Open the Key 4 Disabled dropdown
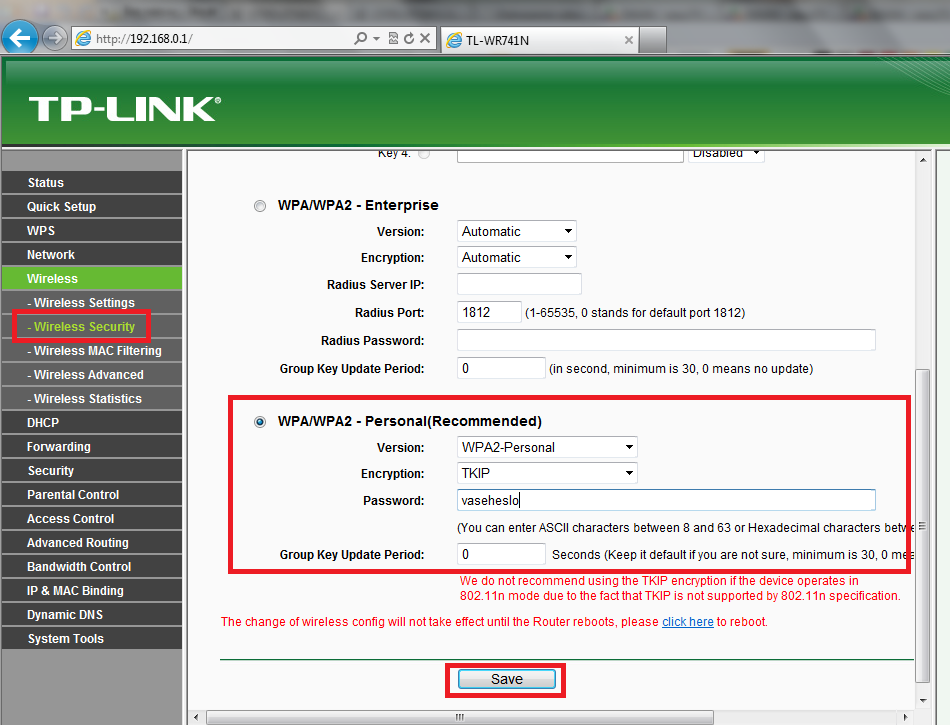 (x=726, y=154)
